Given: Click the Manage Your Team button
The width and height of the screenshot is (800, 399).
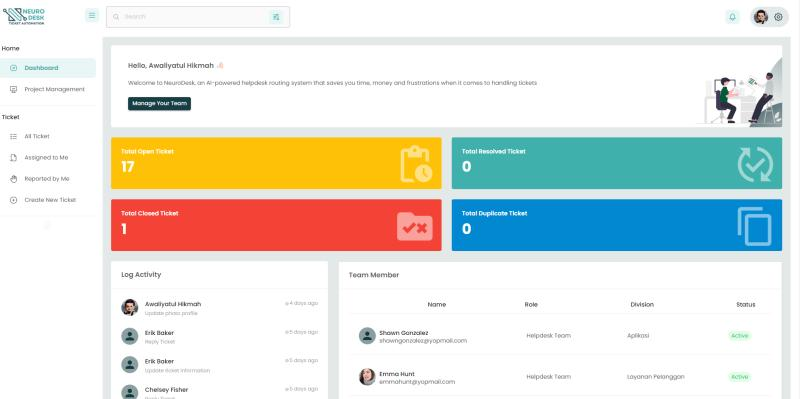Looking at the screenshot, I should pyautogui.click(x=159, y=104).
